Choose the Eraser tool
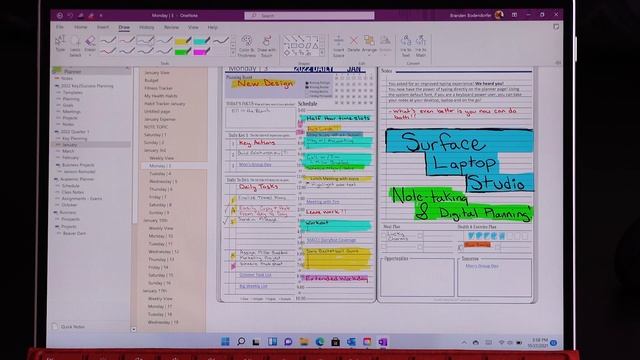 90,44
